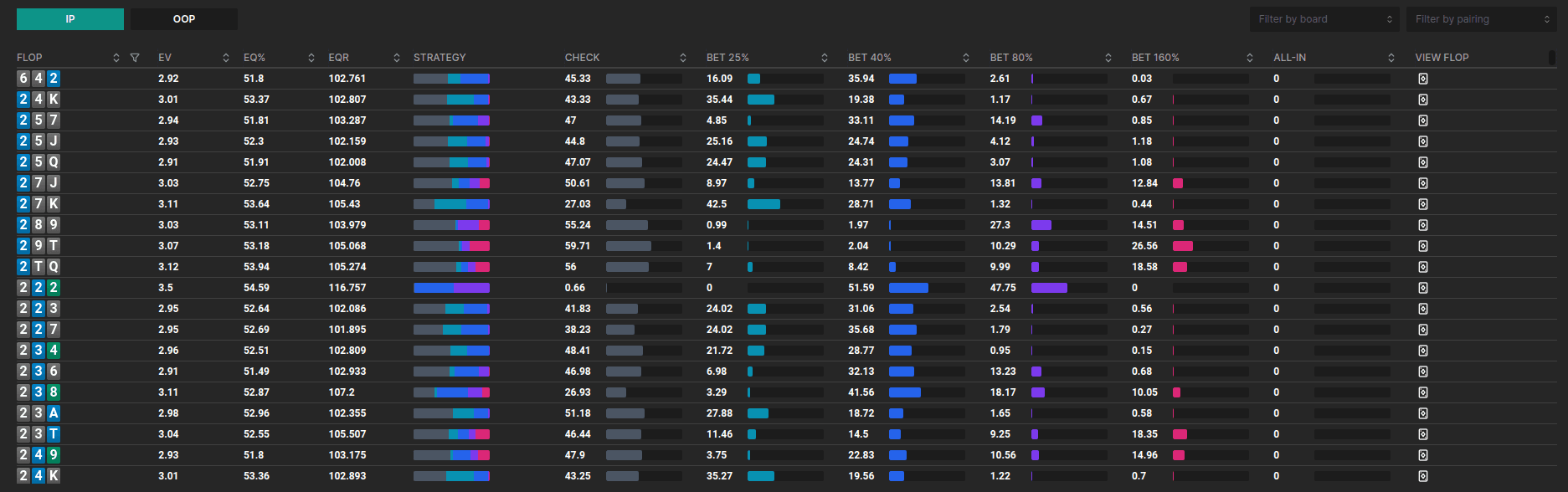The height and width of the screenshot is (492, 1568).
Task: View flop for the 2 7 J row
Action: click(x=1423, y=183)
